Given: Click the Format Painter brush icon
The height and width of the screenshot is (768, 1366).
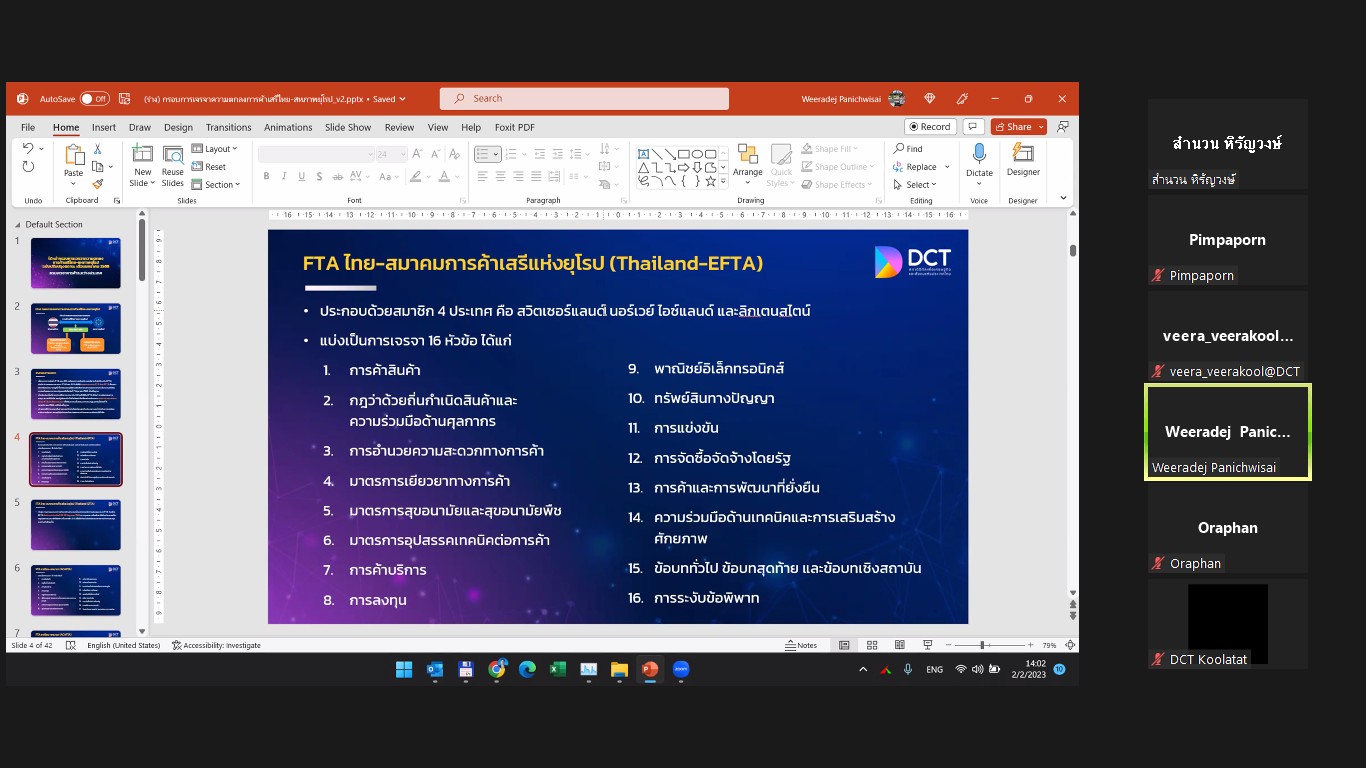Looking at the screenshot, I should click(98, 184).
